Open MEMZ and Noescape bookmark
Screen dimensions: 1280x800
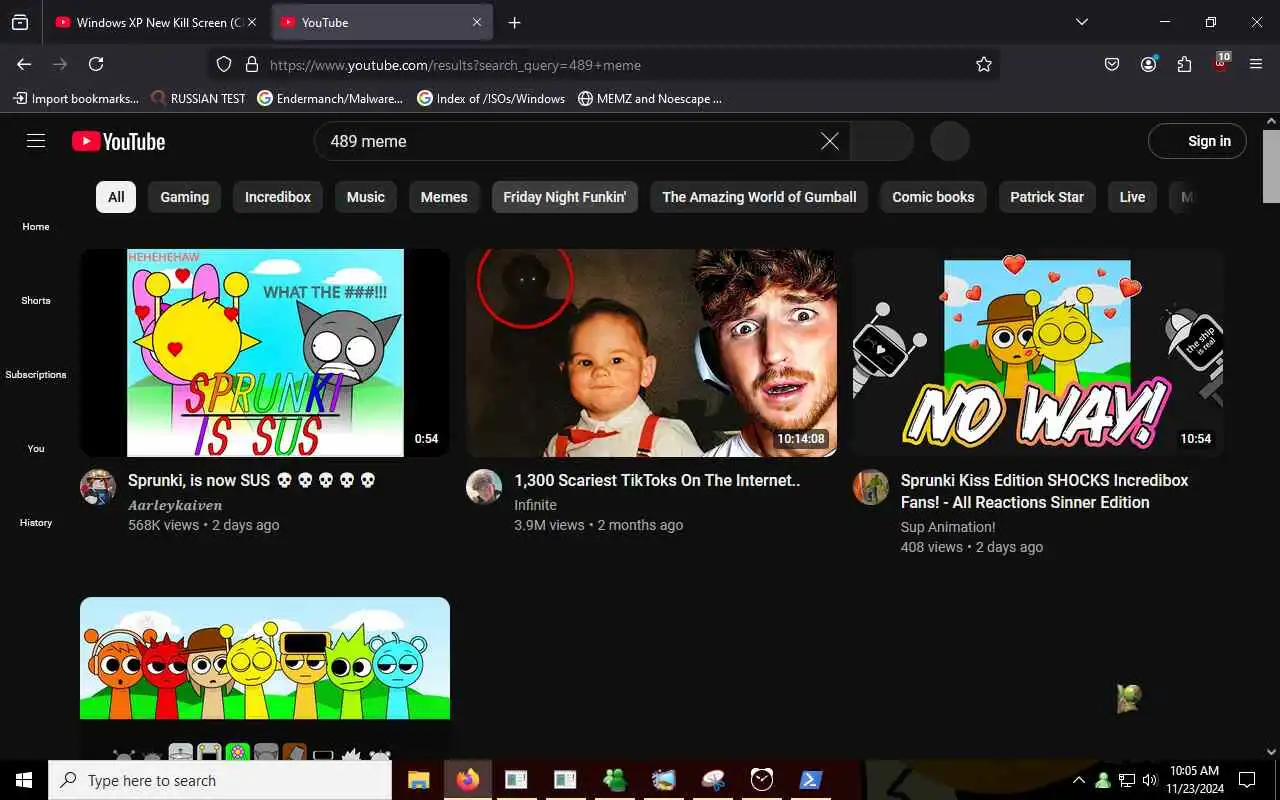[650, 98]
